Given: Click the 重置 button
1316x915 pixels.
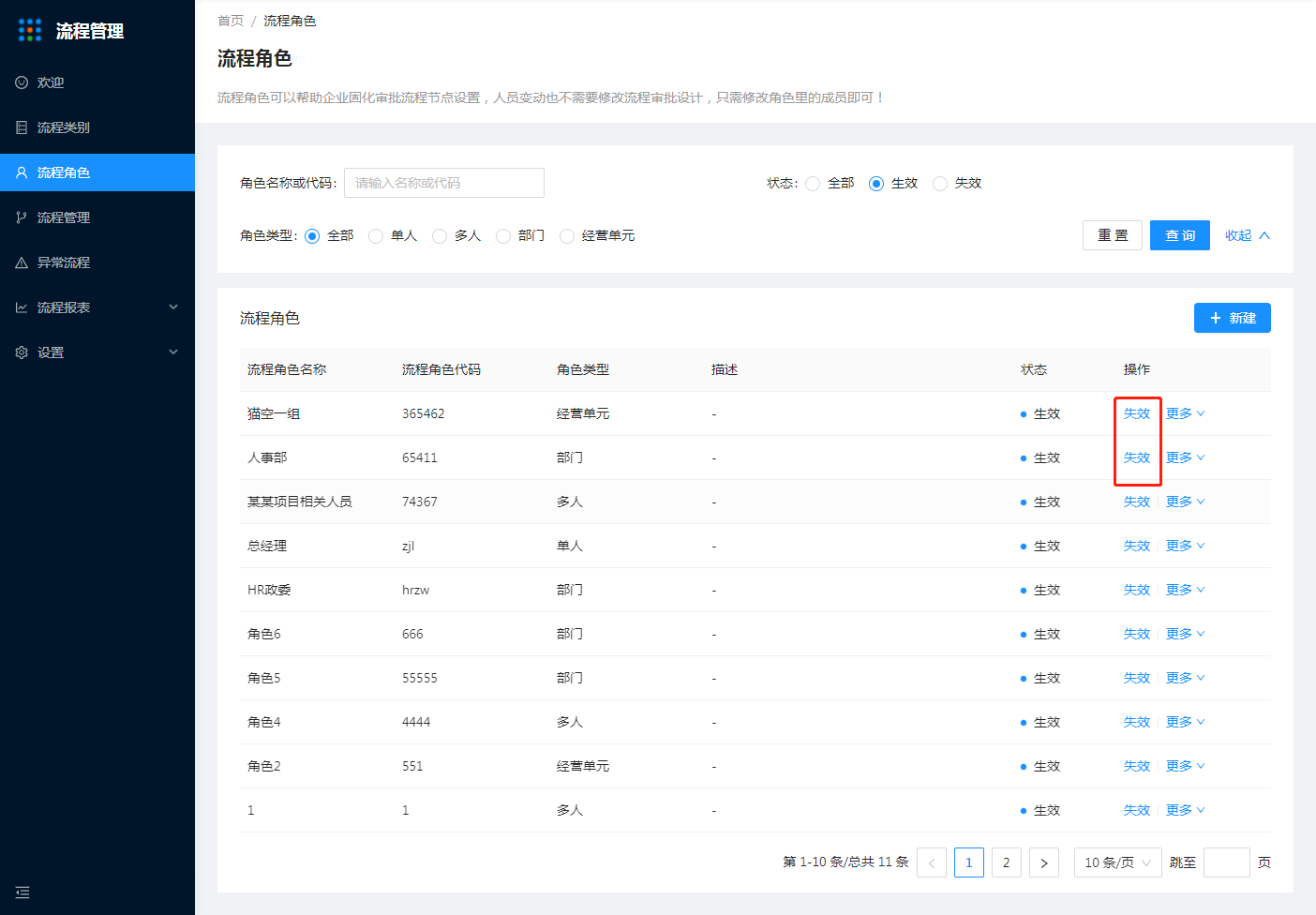Looking at the screenshot, I should point(1113,235).
